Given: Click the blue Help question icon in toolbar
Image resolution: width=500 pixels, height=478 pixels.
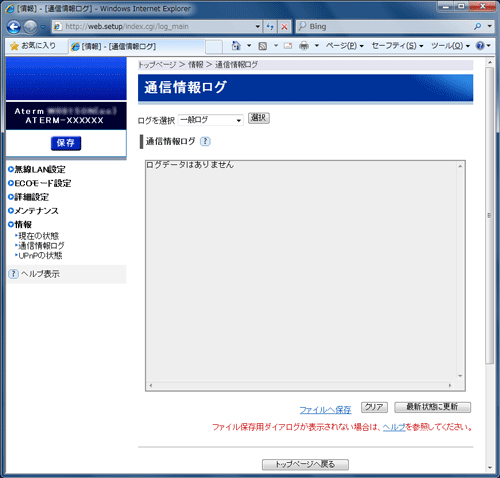Looking at the screenshot, I should [x=480, y=46].
